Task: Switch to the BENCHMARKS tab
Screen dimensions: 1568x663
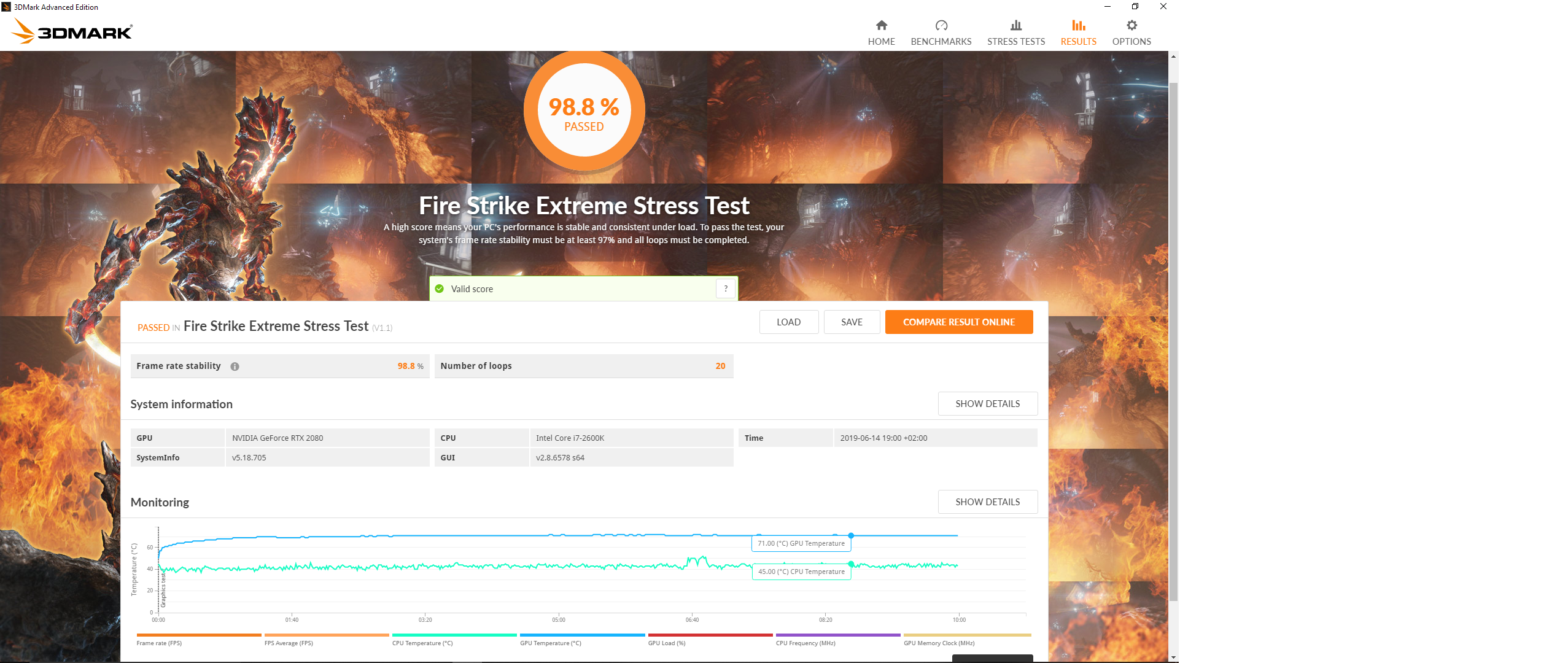Action: coord(941,42)
